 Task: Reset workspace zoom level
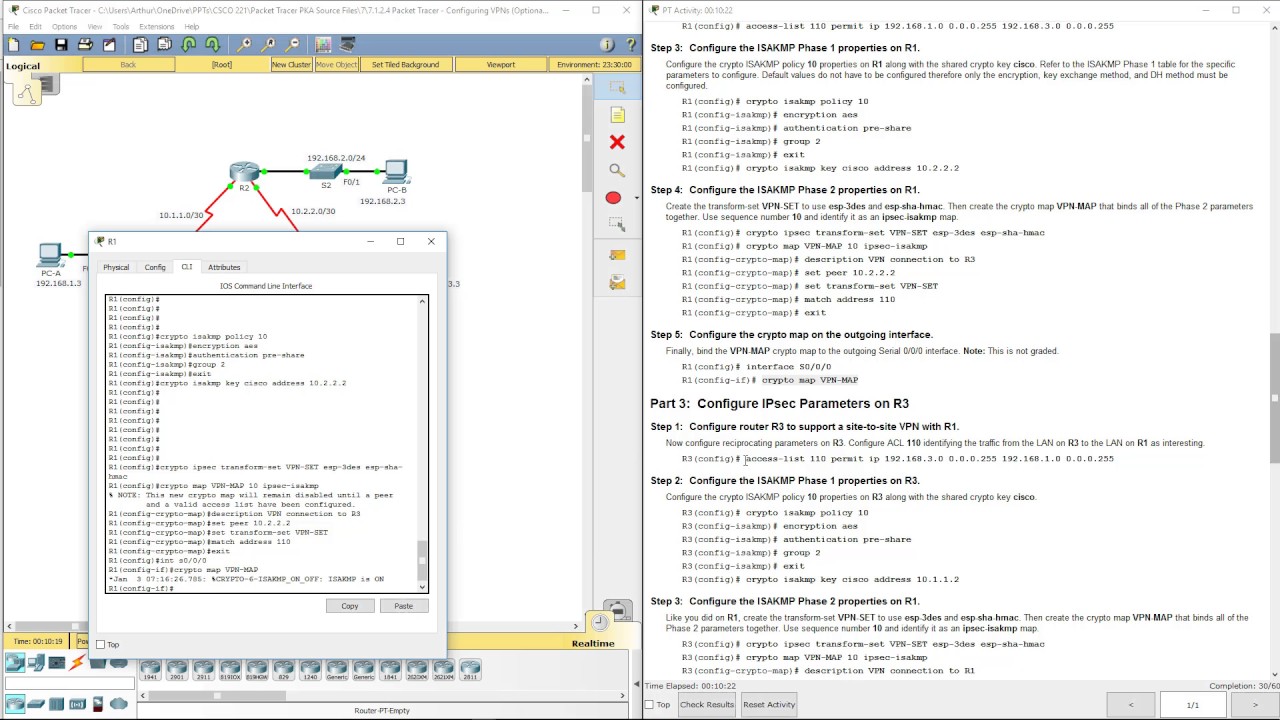267,45
